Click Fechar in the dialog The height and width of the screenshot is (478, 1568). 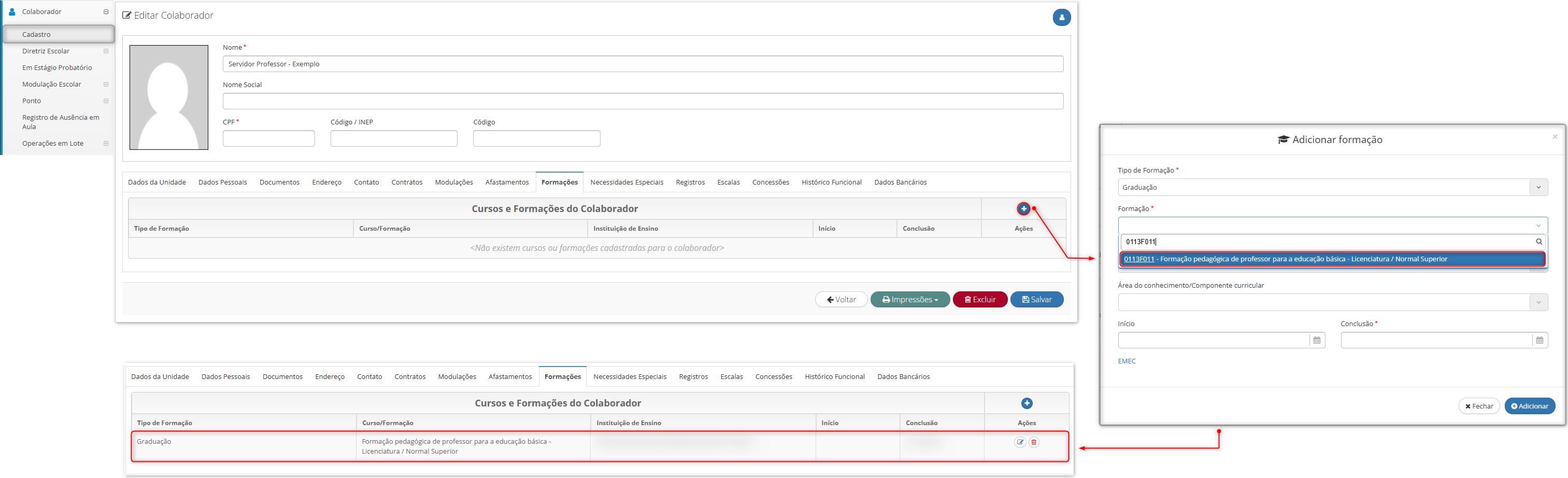pos(1478,406)
